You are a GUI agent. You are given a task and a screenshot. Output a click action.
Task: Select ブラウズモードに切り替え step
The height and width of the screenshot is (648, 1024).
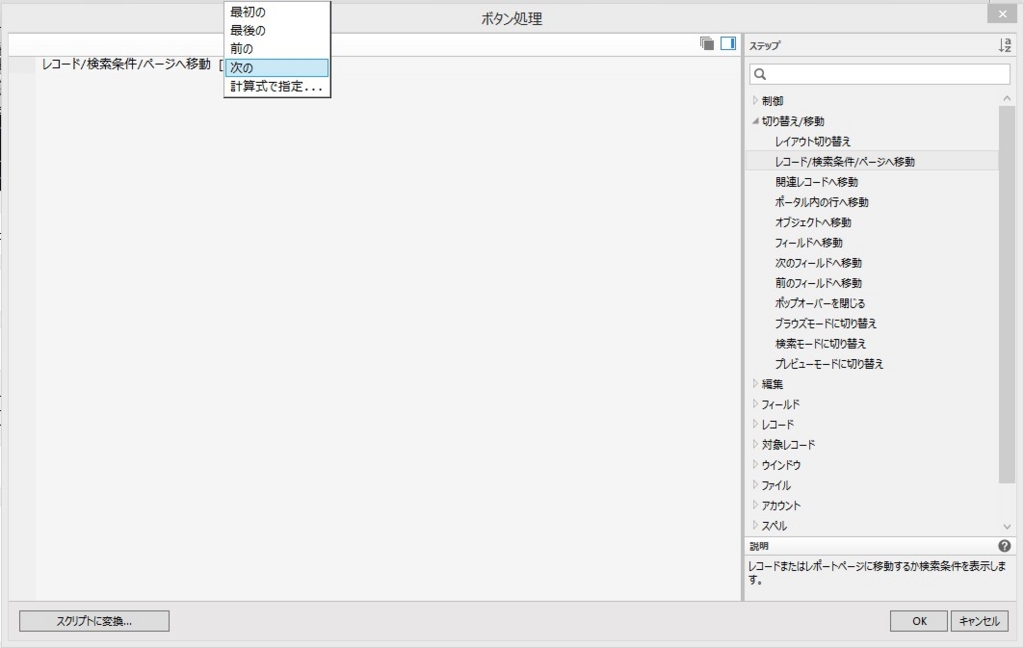(x=825, y=323)
